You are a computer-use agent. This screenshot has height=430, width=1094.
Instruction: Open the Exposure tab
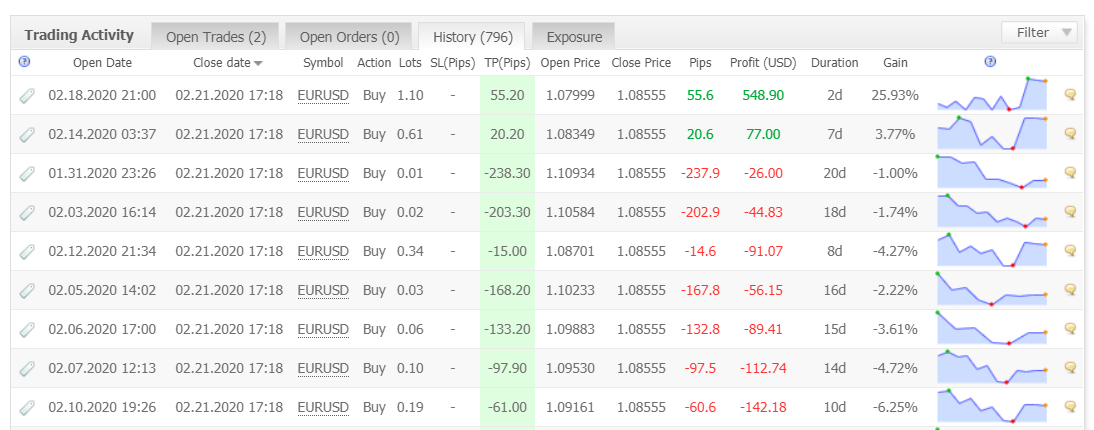pyautogui.click(x=574, y=37)
